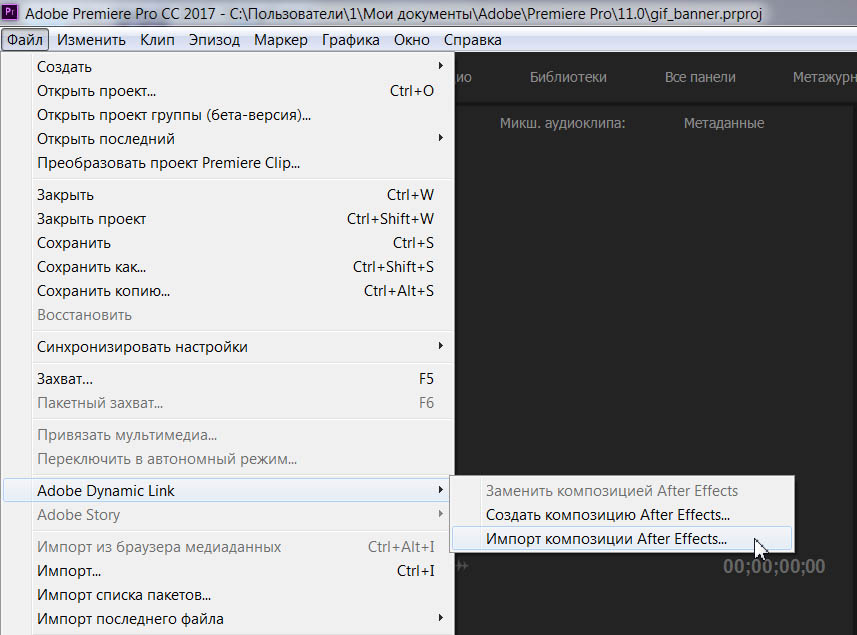This screenshot has width=857, height=635.
Task: Switch to the Библиотеки workspace tab
Action: (568, 77)
